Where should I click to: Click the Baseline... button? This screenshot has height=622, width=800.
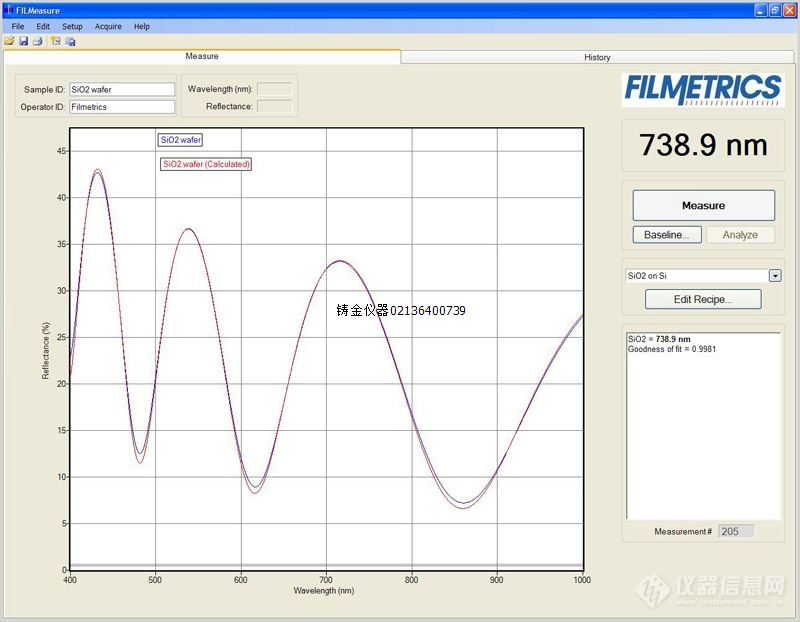coord(666,235)
